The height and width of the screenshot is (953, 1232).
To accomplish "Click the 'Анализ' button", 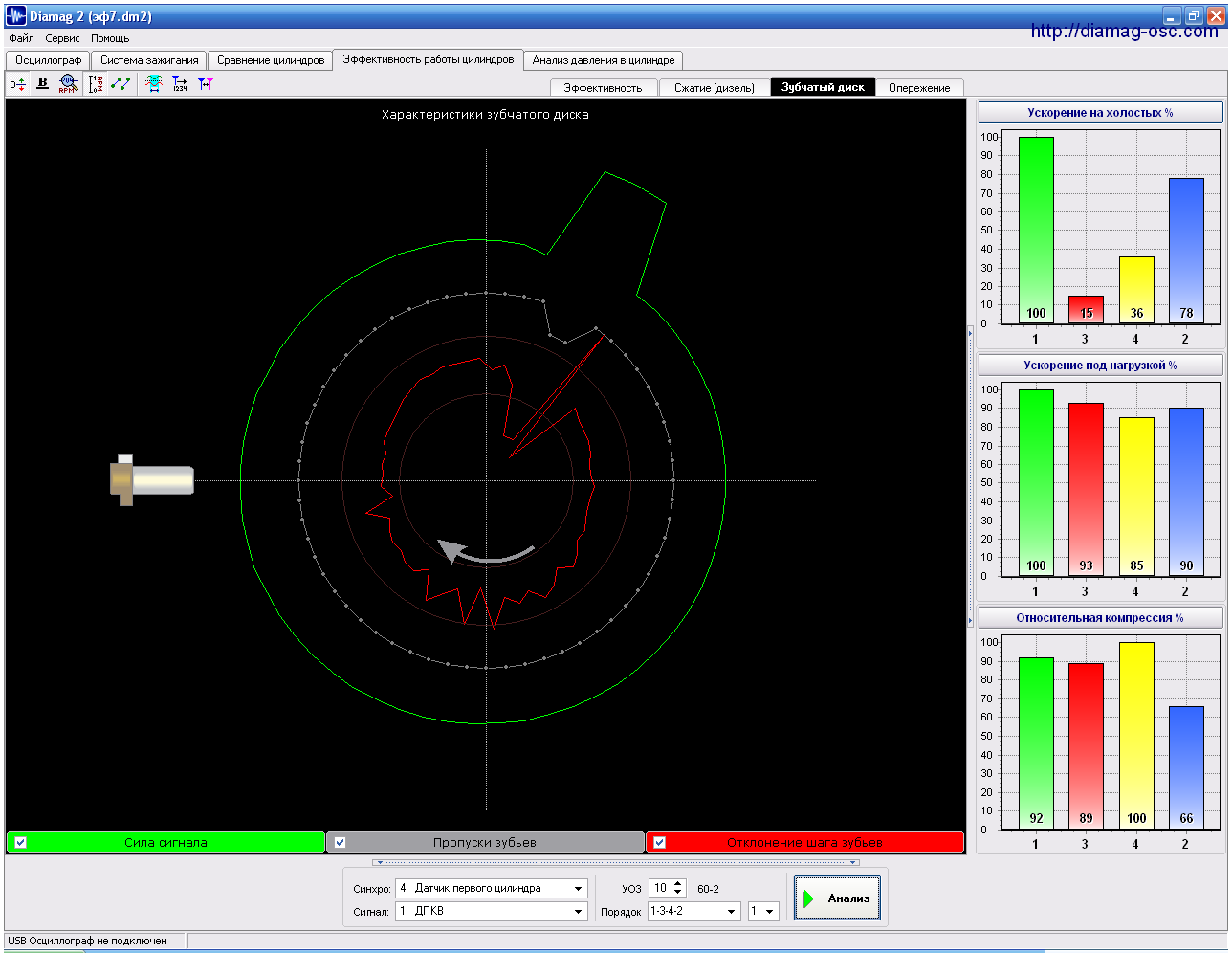I will point(837,898).
